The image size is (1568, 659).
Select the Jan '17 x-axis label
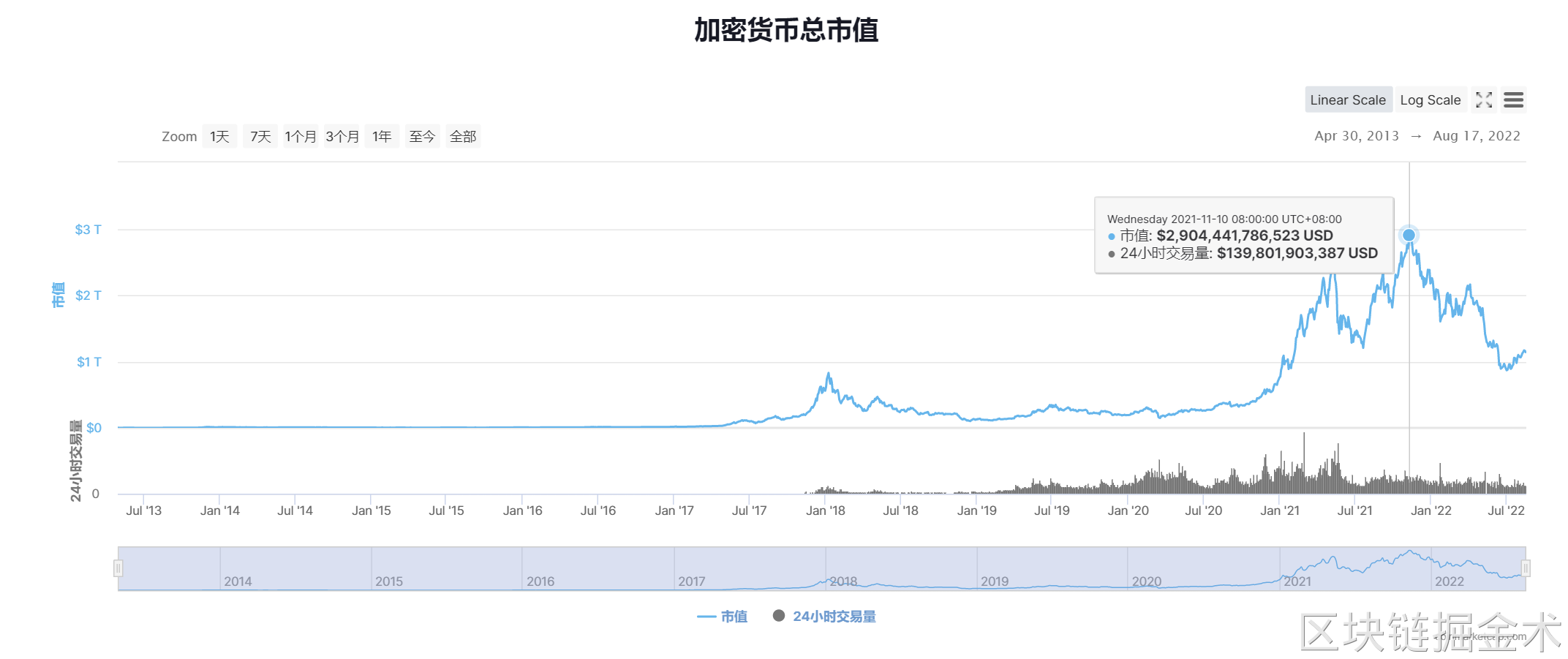674,511
